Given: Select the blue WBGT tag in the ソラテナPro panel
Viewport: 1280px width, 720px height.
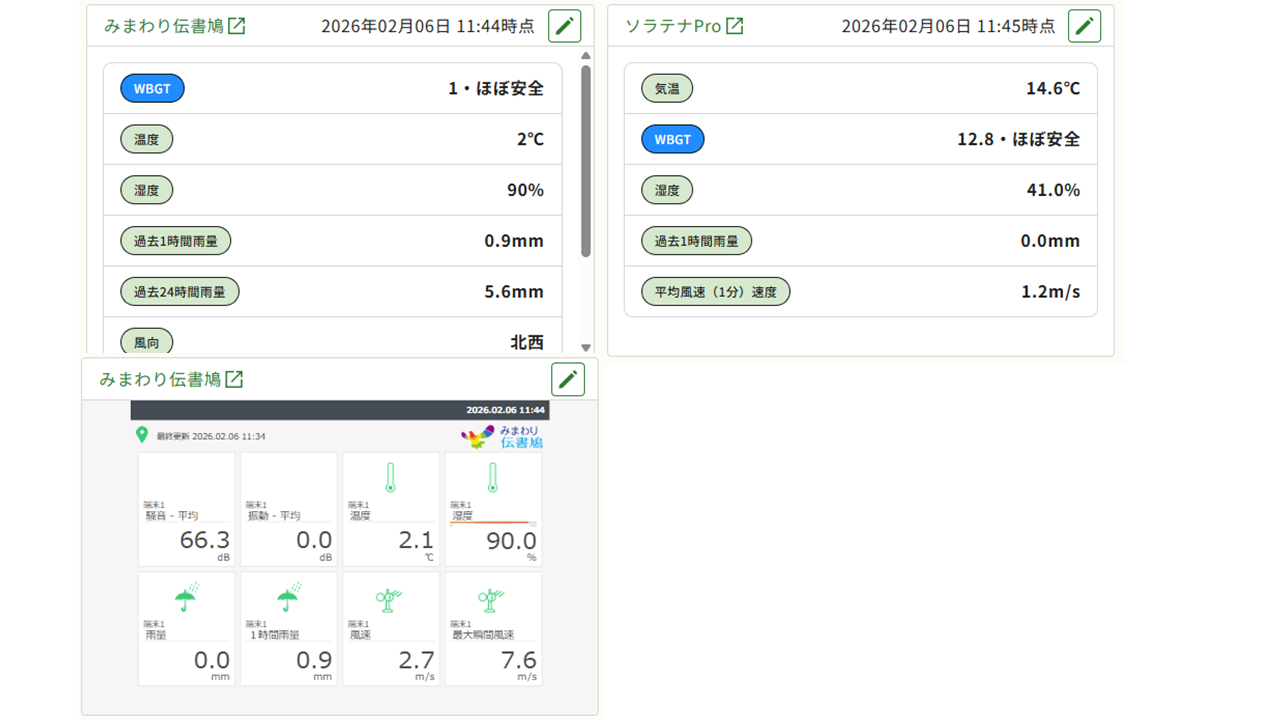Looking at the screenshot, I should click(x=672, y=139).
